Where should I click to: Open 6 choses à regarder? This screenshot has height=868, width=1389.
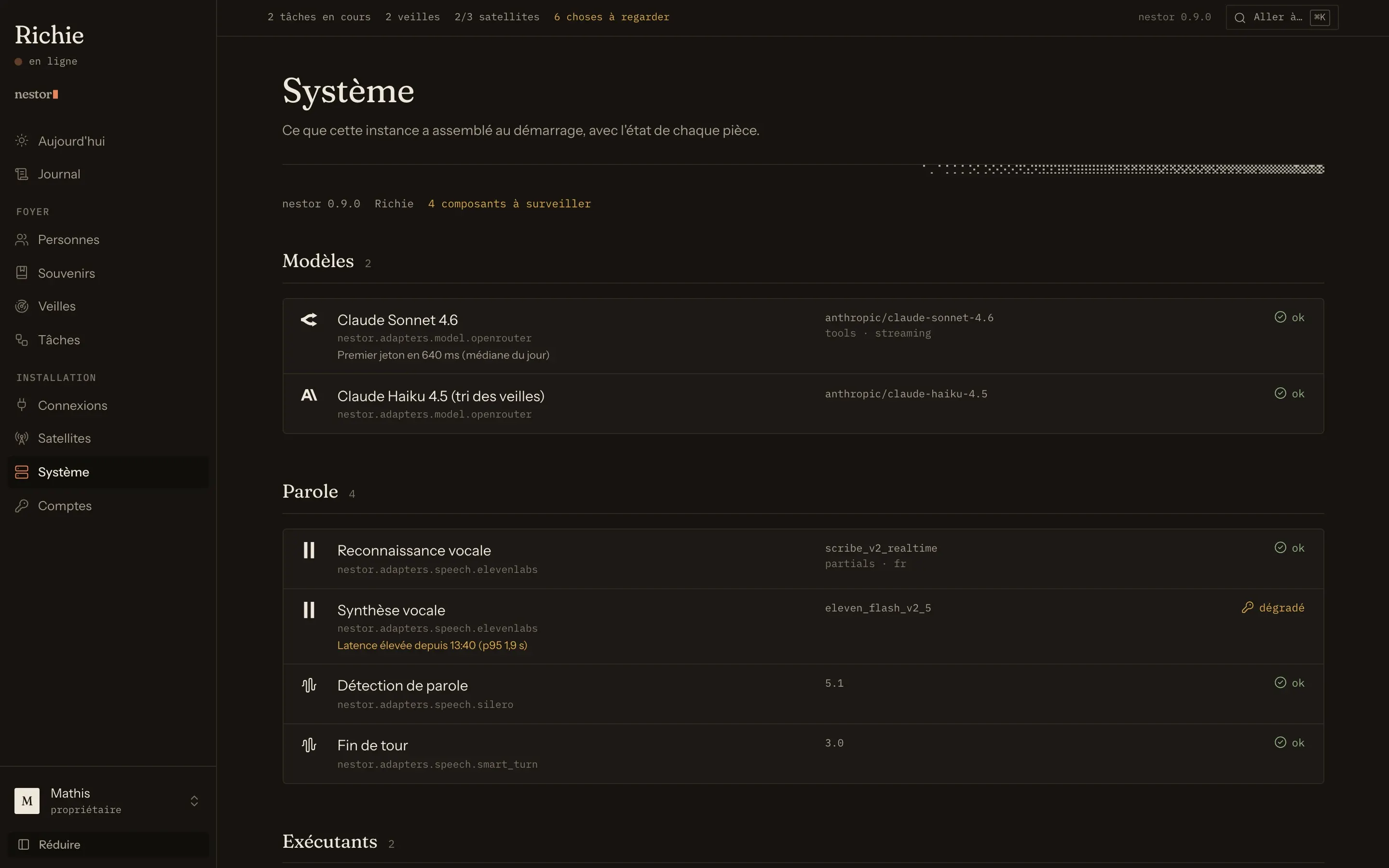[612, 17]
